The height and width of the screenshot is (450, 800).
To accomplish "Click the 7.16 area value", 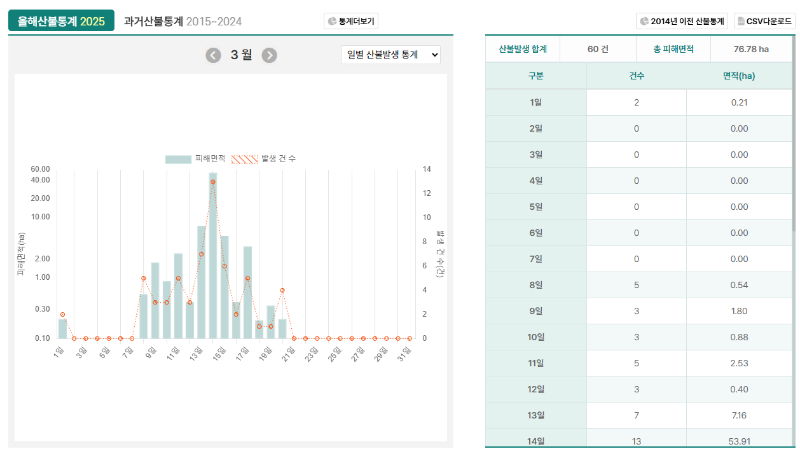I will click(739, 415).
